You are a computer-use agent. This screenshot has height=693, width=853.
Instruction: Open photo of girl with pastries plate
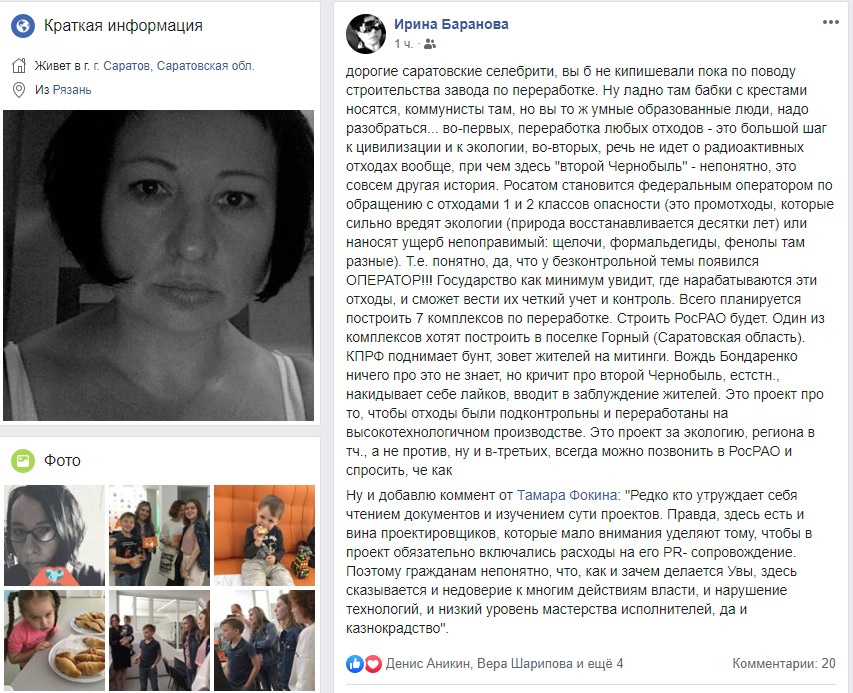[x=54, y=641]
